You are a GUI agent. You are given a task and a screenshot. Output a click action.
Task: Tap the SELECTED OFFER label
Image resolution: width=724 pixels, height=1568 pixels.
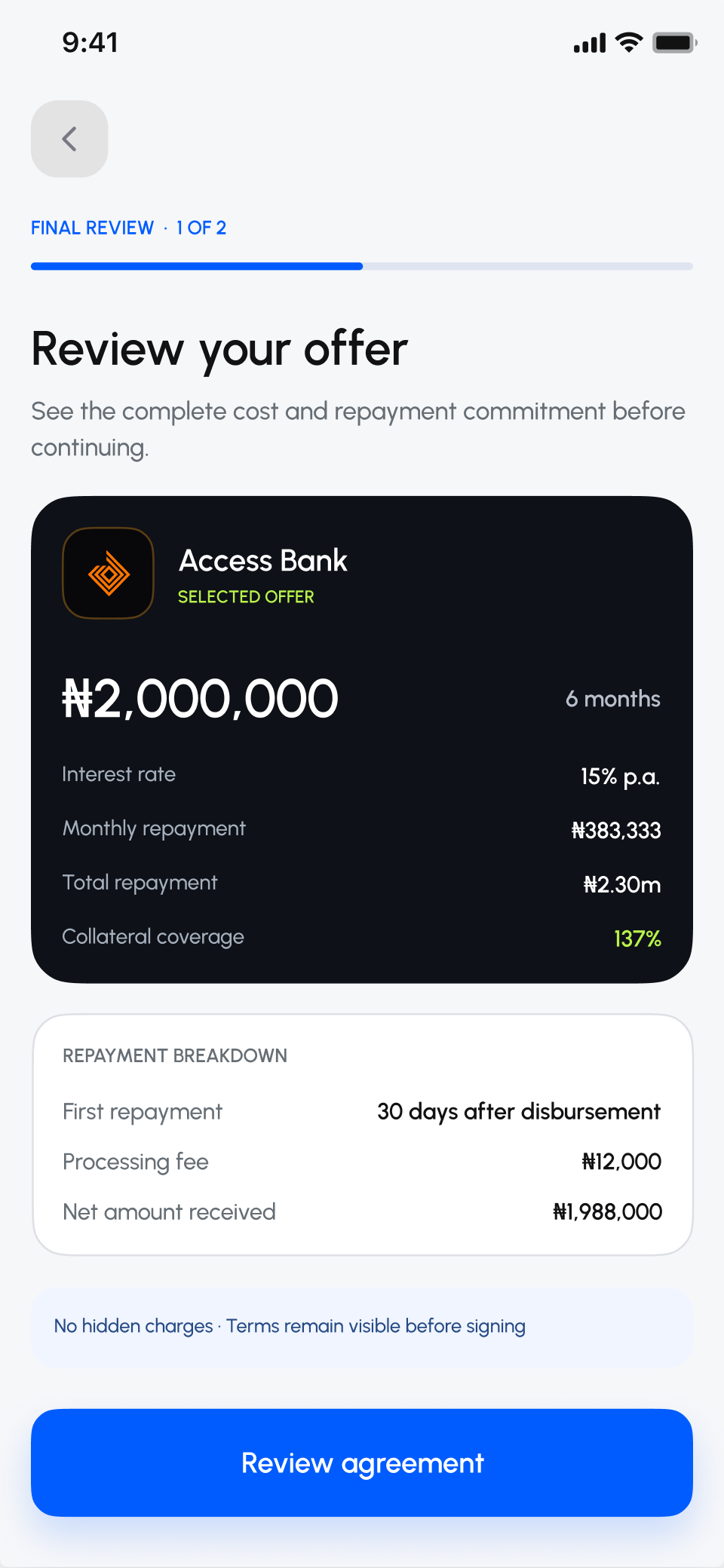tap(246, 597)
